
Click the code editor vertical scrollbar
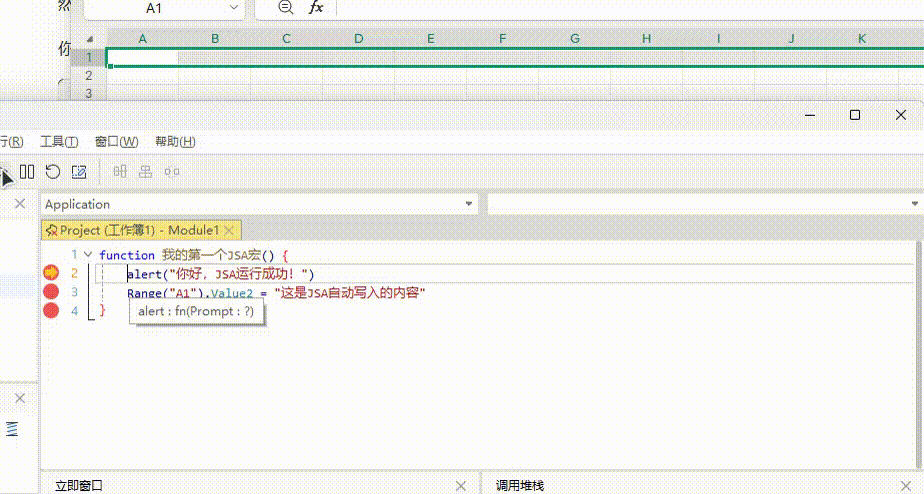point(920,355)
